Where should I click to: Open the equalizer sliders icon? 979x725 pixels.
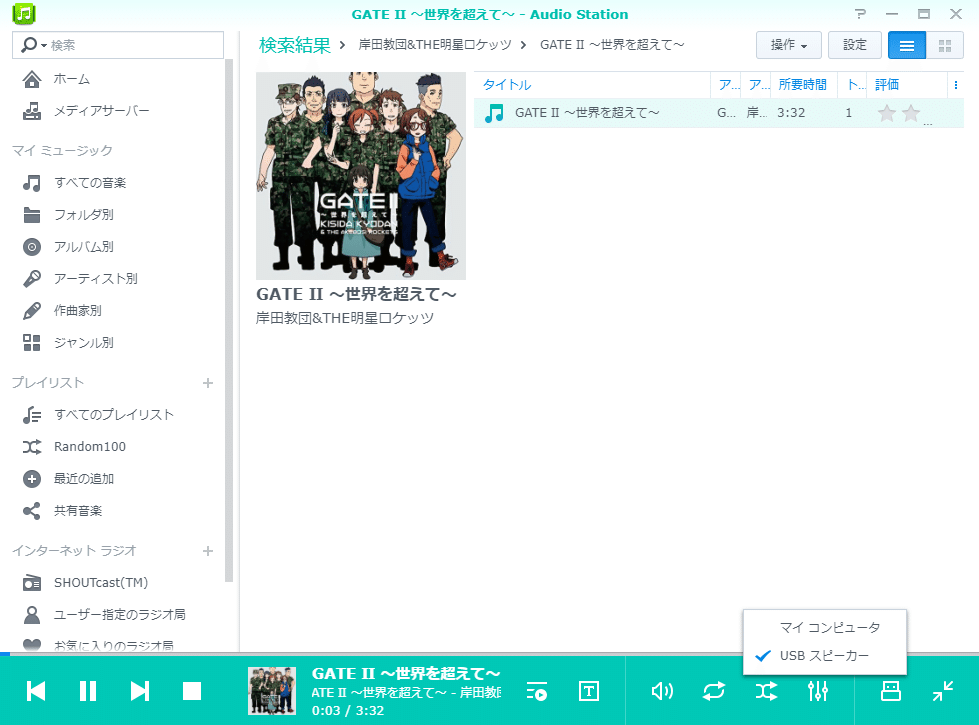pos(818,691)
